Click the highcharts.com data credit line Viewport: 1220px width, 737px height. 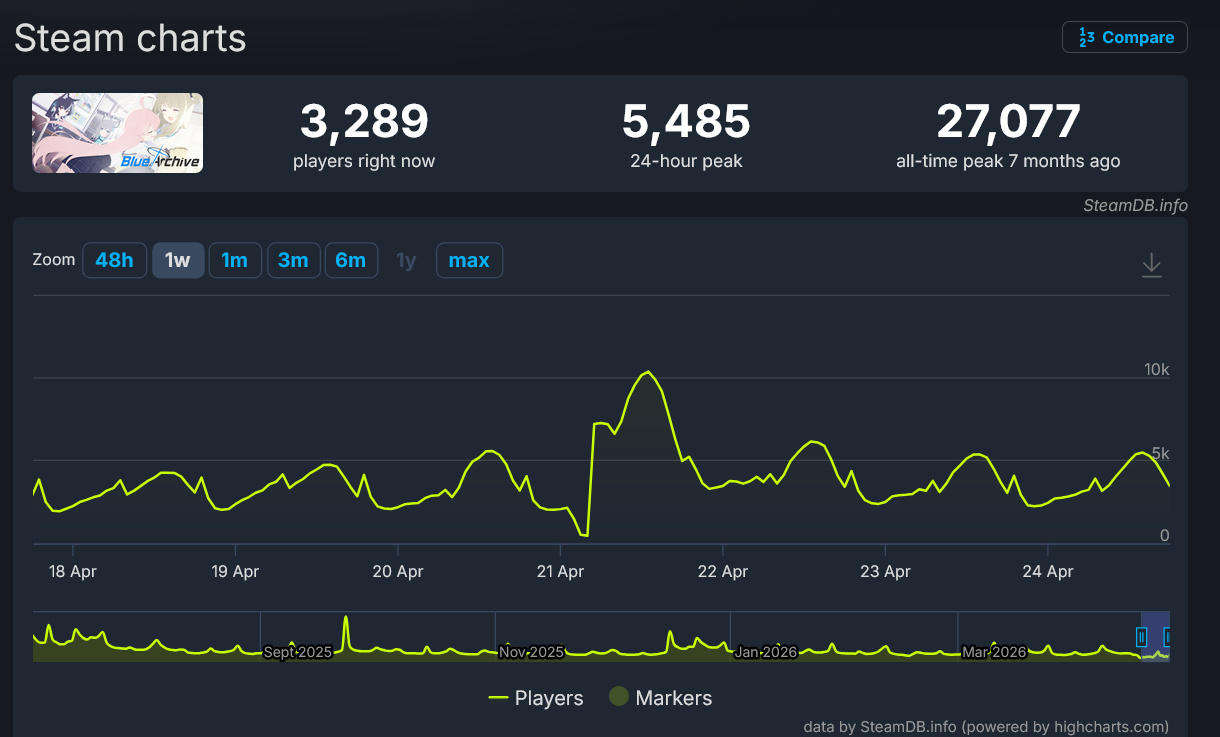986,727
